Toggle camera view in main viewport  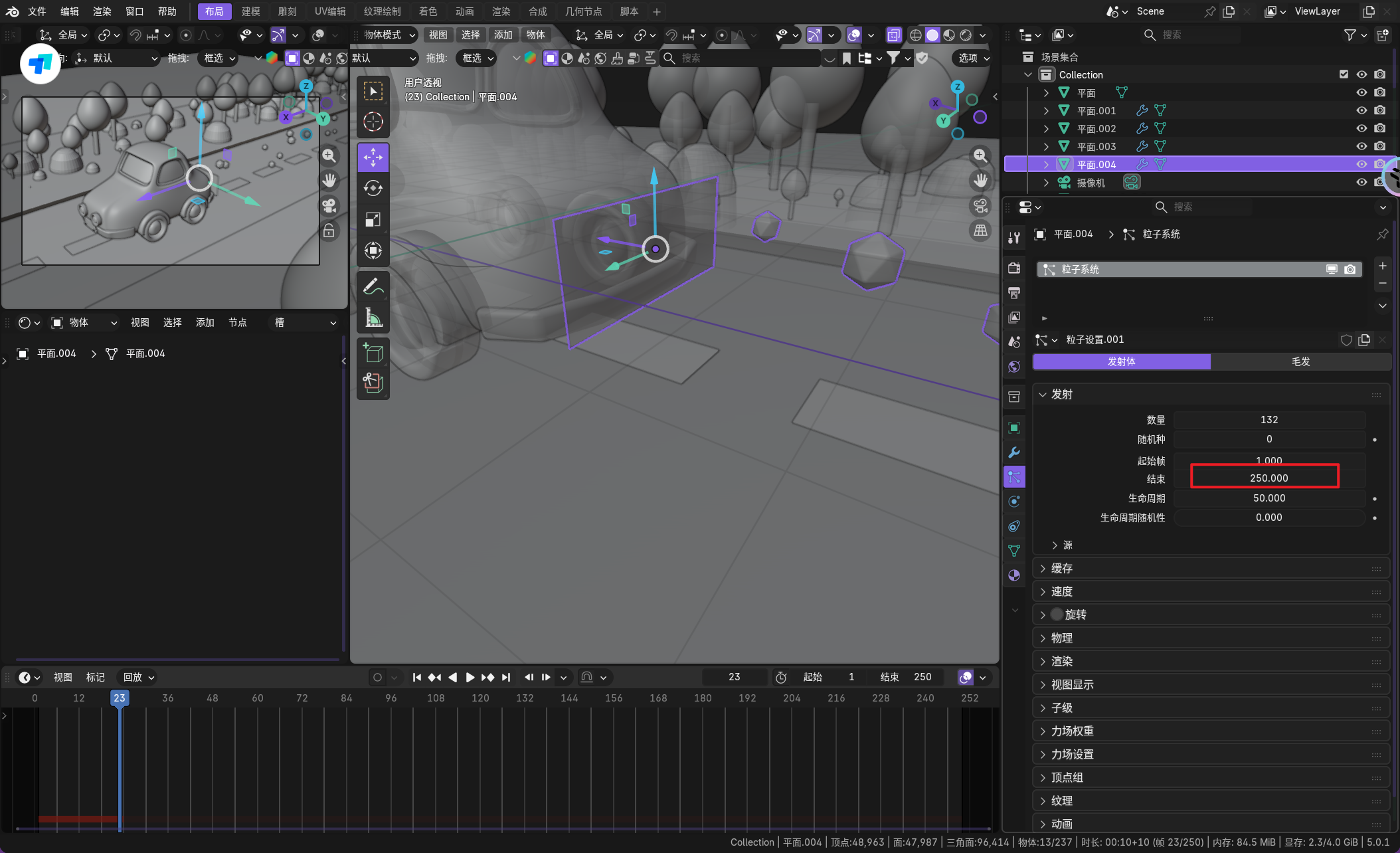(x=980, y=205)
